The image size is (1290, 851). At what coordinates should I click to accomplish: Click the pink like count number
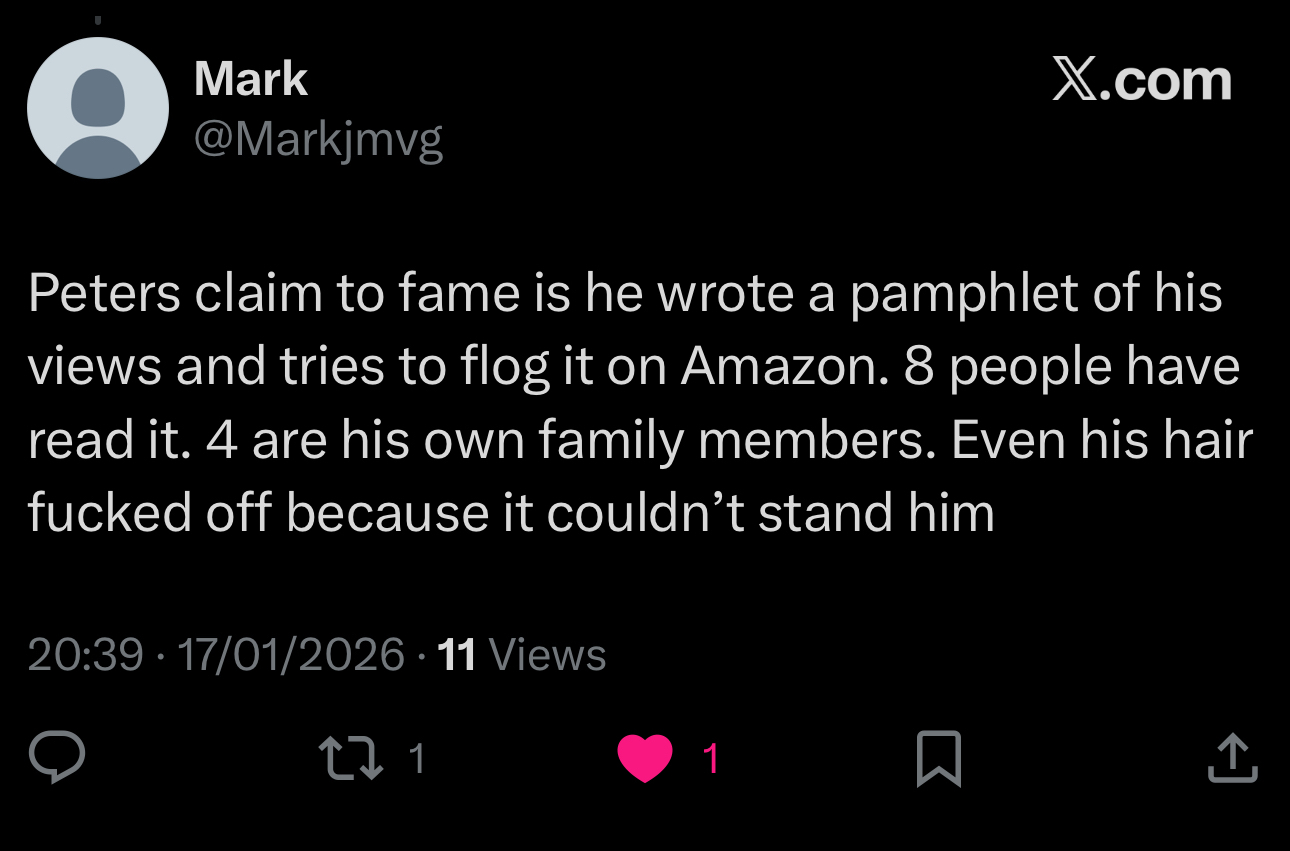pyautogui.click(x=710, y=759)
